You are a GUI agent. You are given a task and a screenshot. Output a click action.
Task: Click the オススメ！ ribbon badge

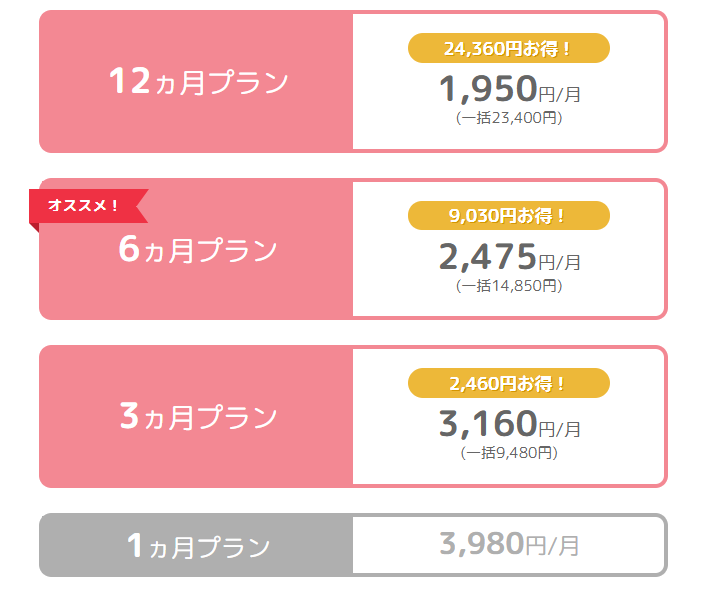pos(86,205)
